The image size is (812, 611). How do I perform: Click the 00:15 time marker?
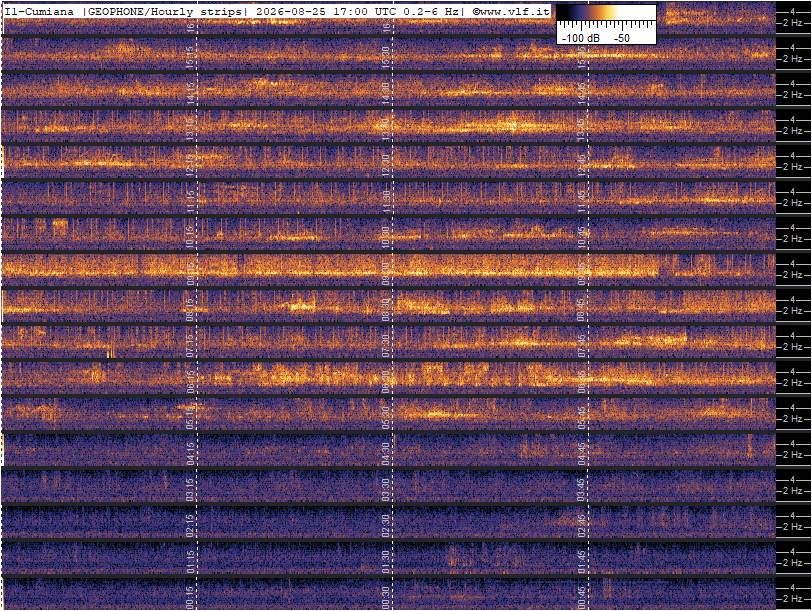point(190,598)
